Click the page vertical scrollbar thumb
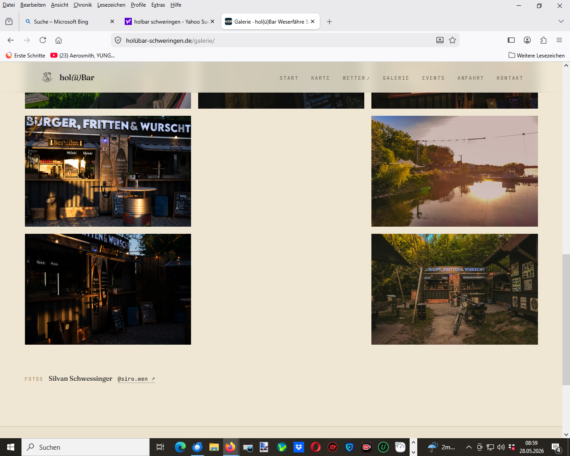Image resolution: width=570 pixels, height=456 pixels. 566,319
